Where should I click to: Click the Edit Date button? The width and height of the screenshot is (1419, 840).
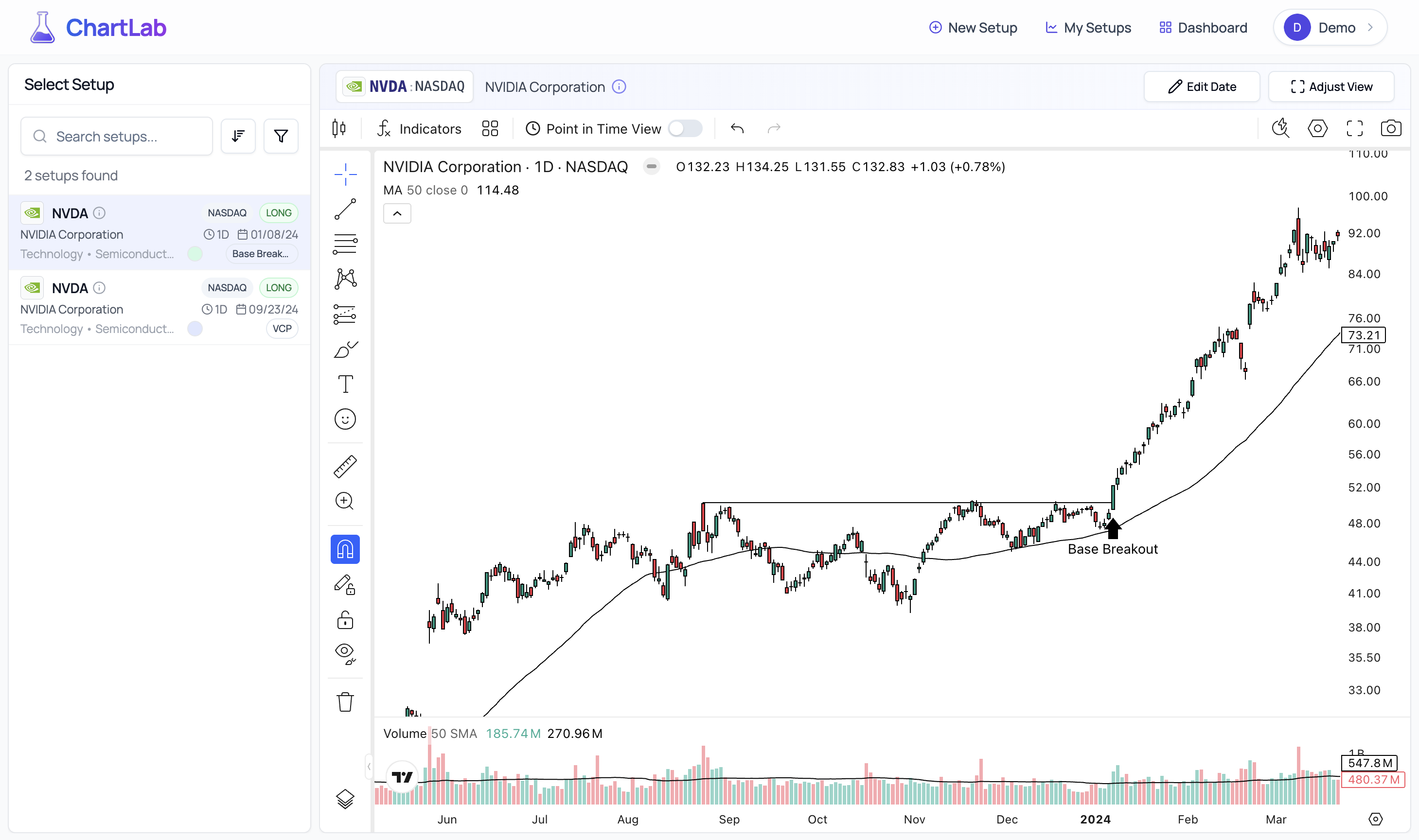[x=1202, y=87]
